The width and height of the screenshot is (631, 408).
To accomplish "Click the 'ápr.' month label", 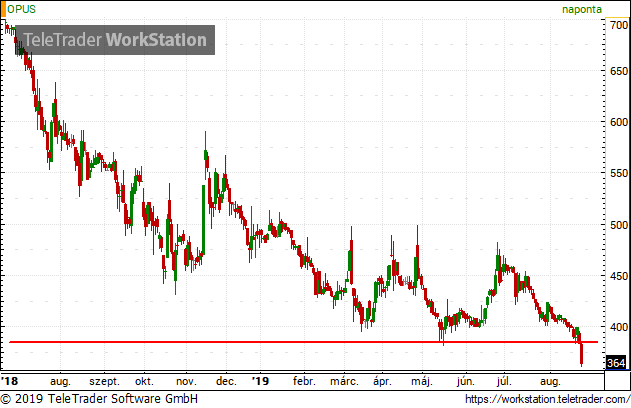I will point(382,381).
